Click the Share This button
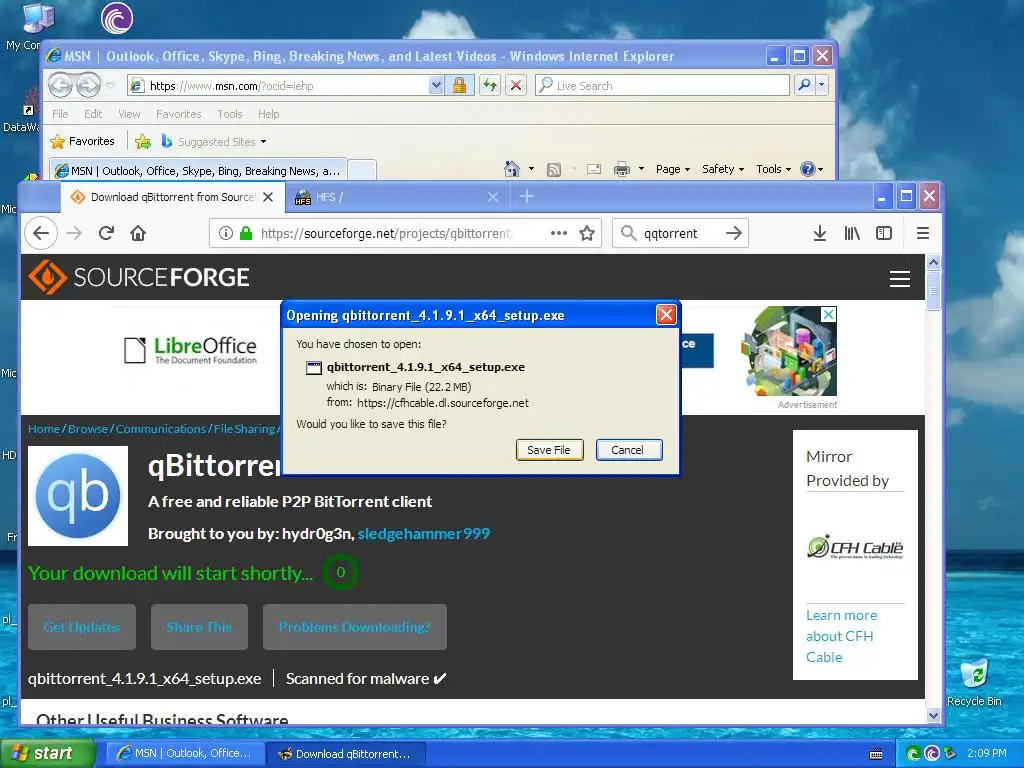Image resolution: width=1024 pixels, height=768 pixels. click(199, 627)
